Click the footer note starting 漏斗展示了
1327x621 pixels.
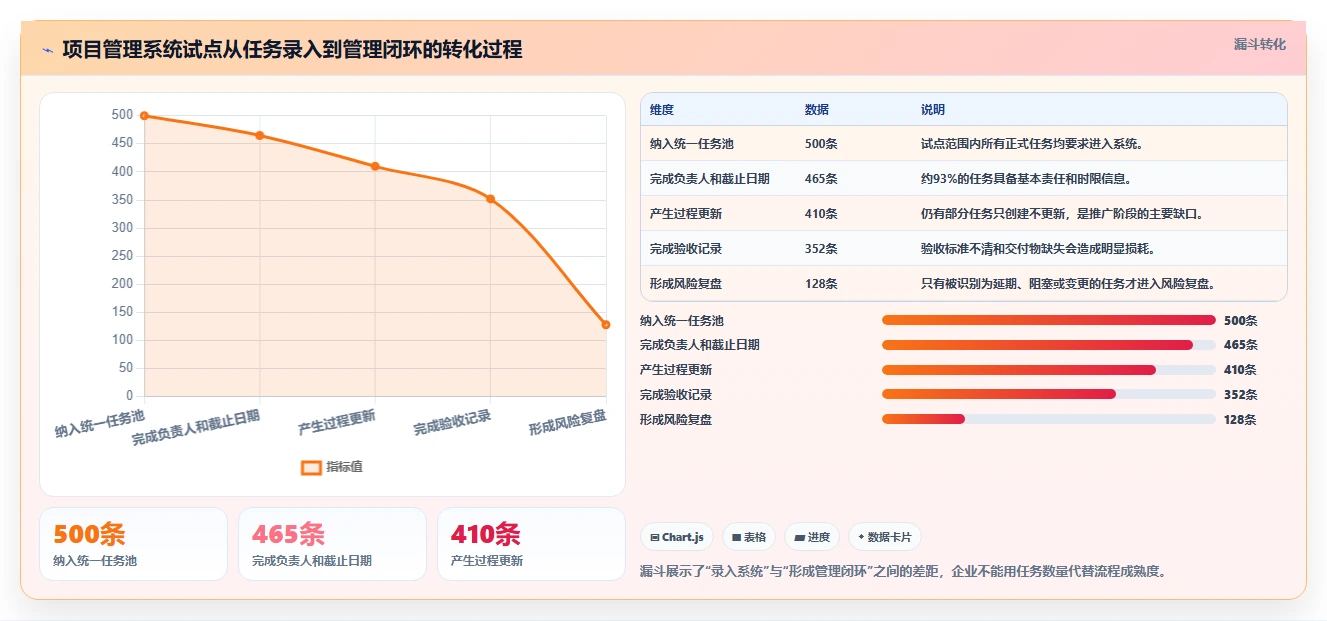(x=903, y=572)
